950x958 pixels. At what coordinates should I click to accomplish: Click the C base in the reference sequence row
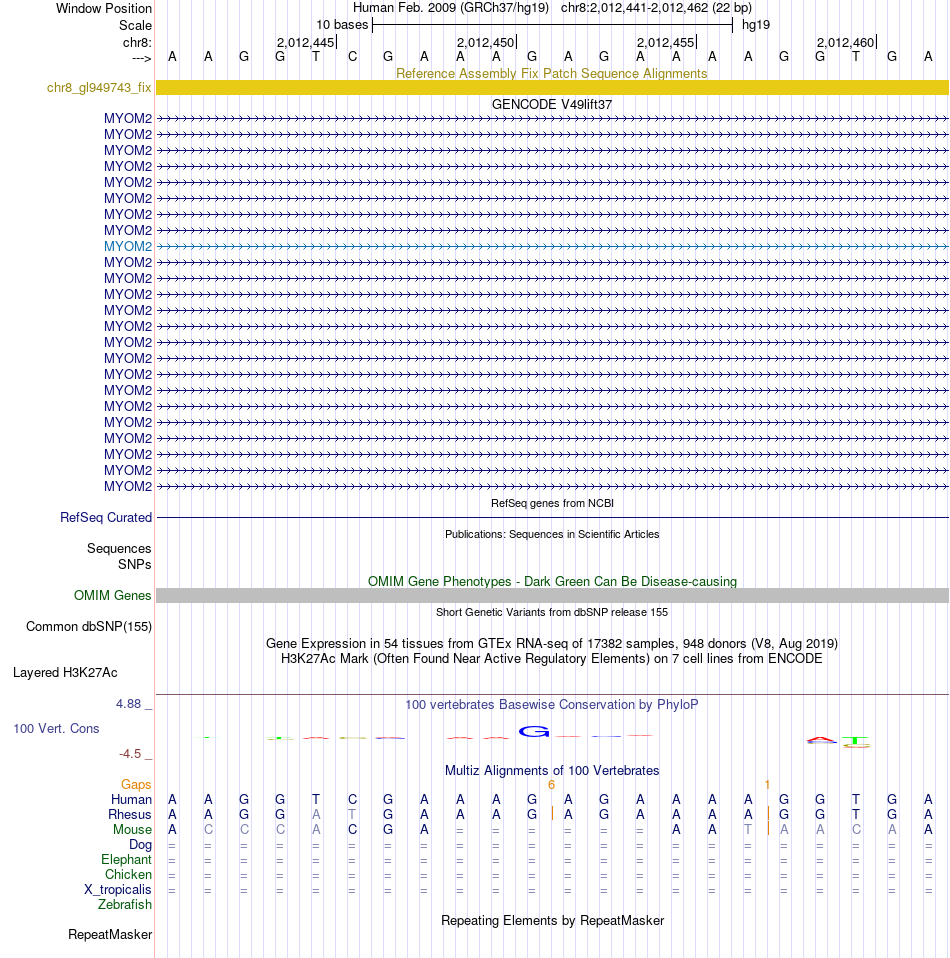[x=352, y=57]
